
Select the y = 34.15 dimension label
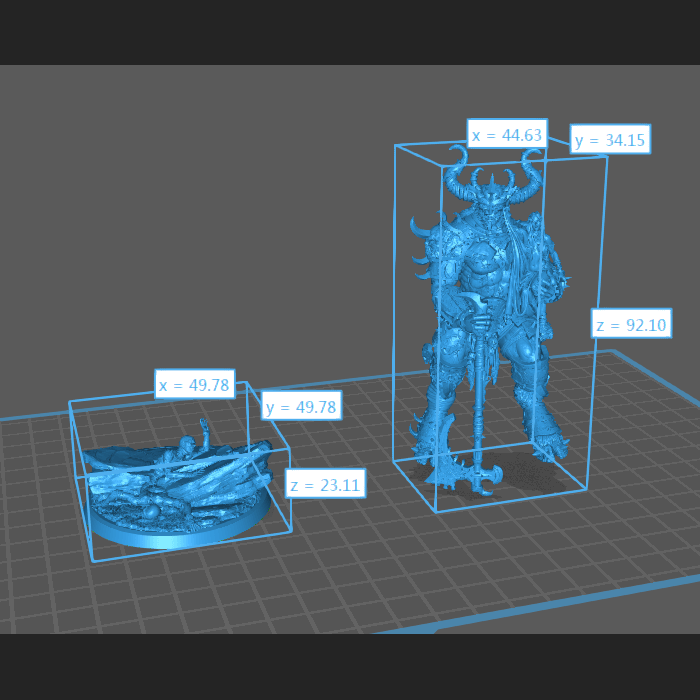[610, 140]
